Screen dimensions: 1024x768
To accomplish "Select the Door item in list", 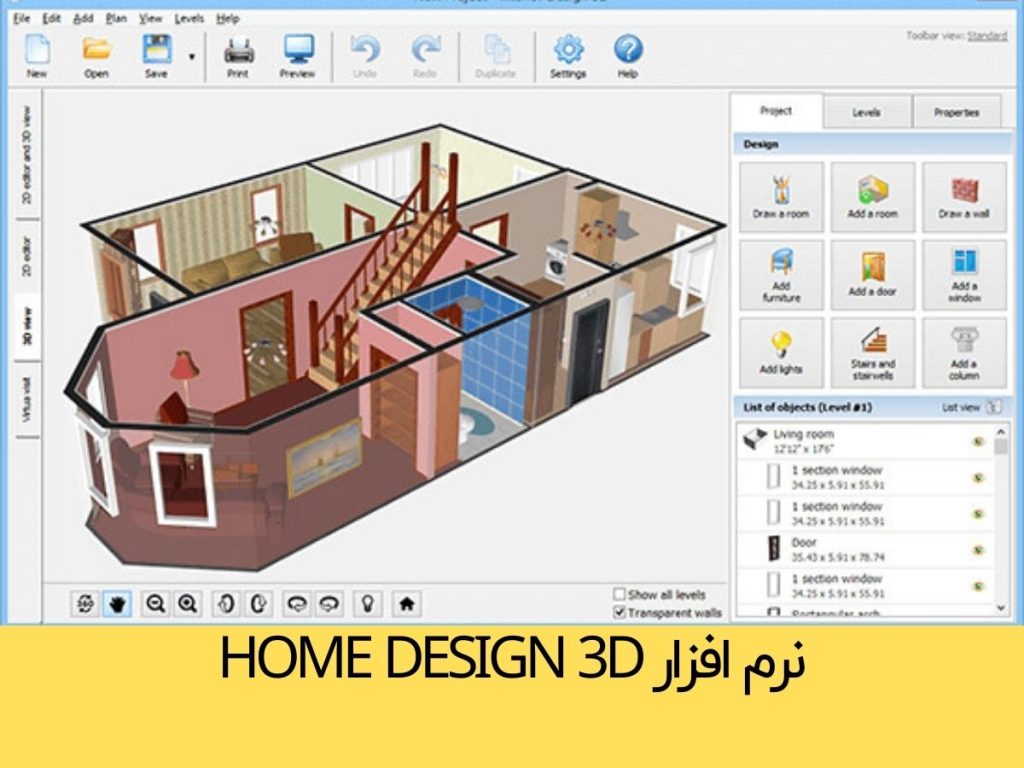I will [865, 550].
